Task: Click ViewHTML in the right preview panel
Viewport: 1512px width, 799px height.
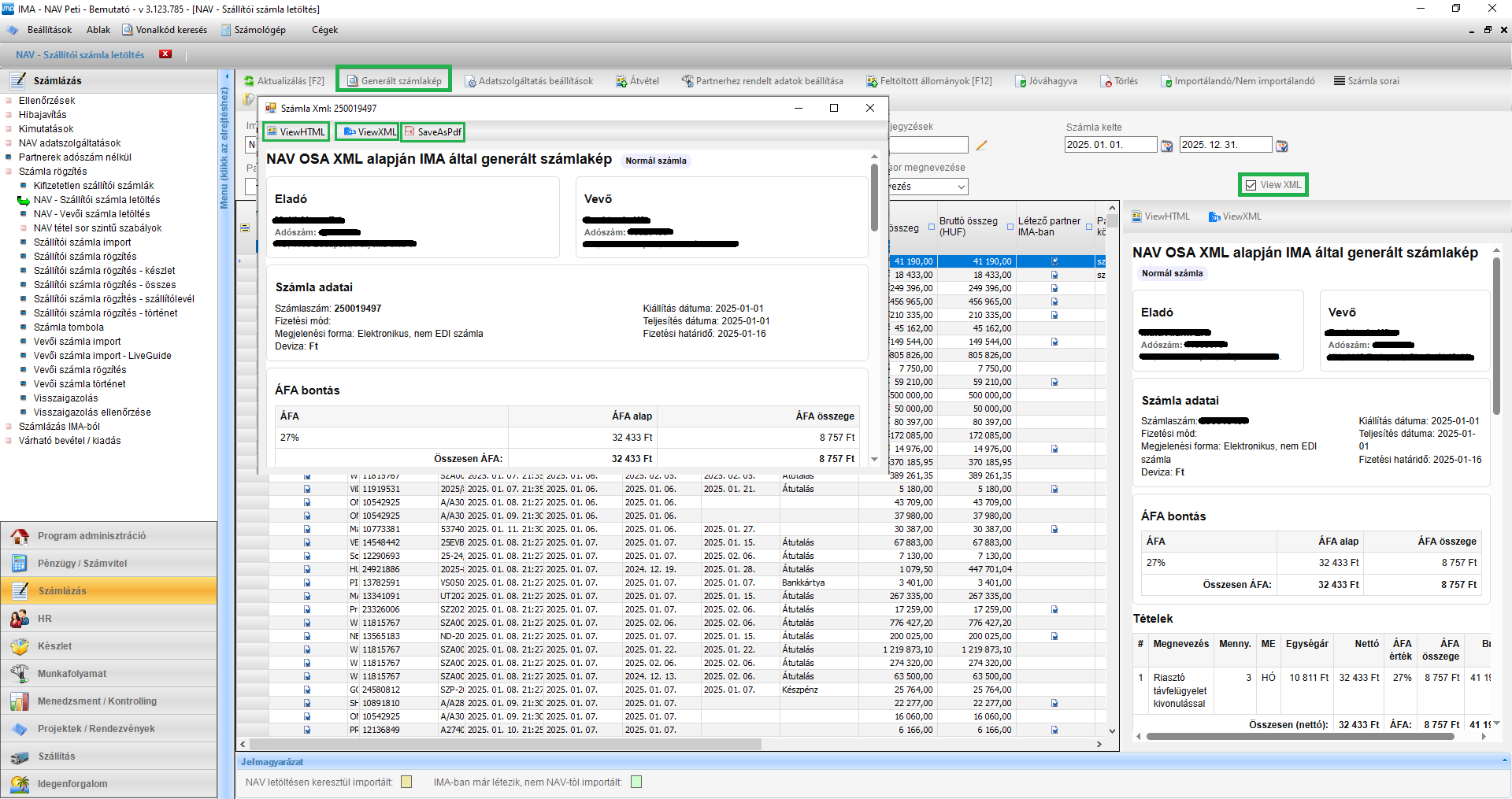Action: [1161, 216]
